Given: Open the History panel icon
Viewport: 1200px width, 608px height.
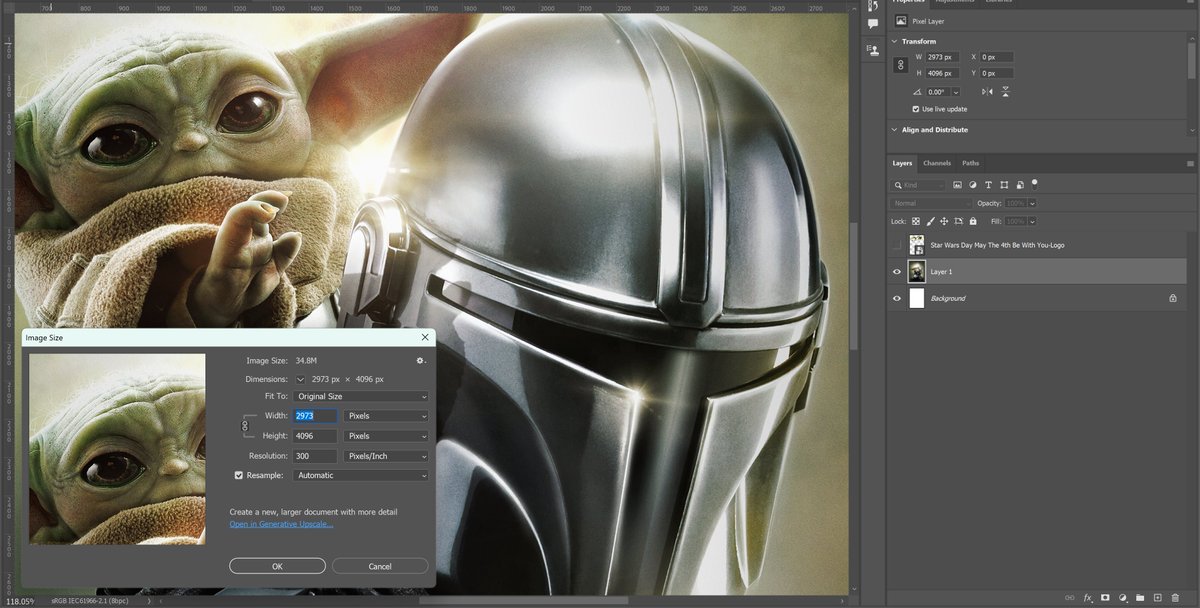Looking at the screenshot, I should coord(873,6).
